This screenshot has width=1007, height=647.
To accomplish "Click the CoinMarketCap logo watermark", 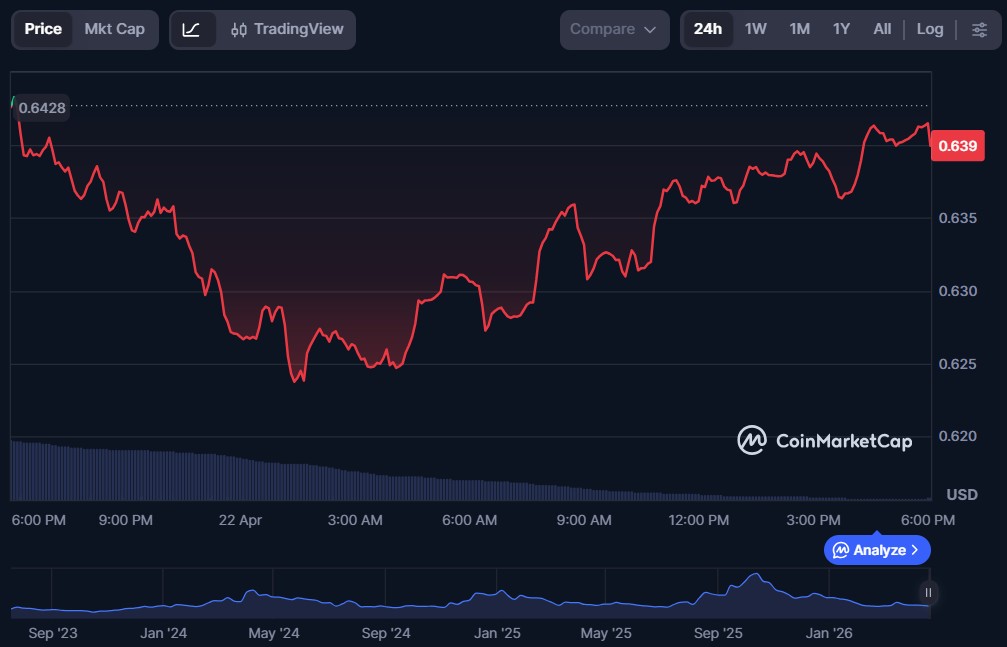I will click(824, 440).
